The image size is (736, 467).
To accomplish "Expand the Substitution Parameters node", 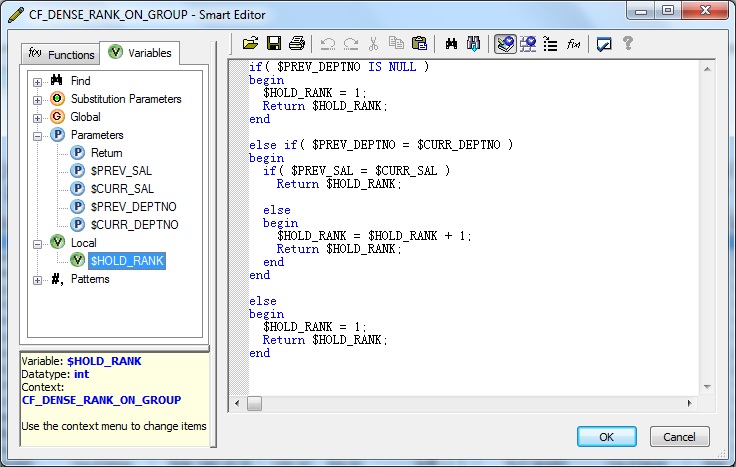I will pos(38,100).
